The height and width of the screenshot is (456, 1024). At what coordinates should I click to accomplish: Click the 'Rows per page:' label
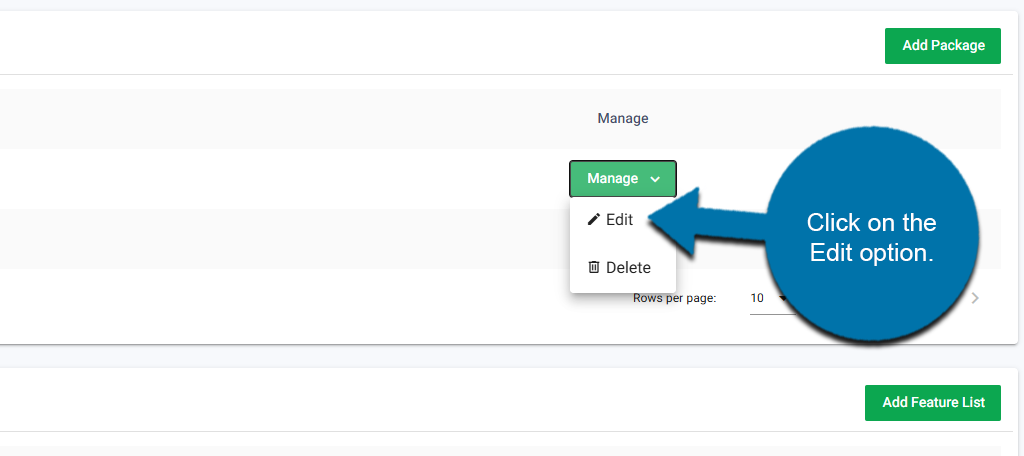tap(674, 298)
